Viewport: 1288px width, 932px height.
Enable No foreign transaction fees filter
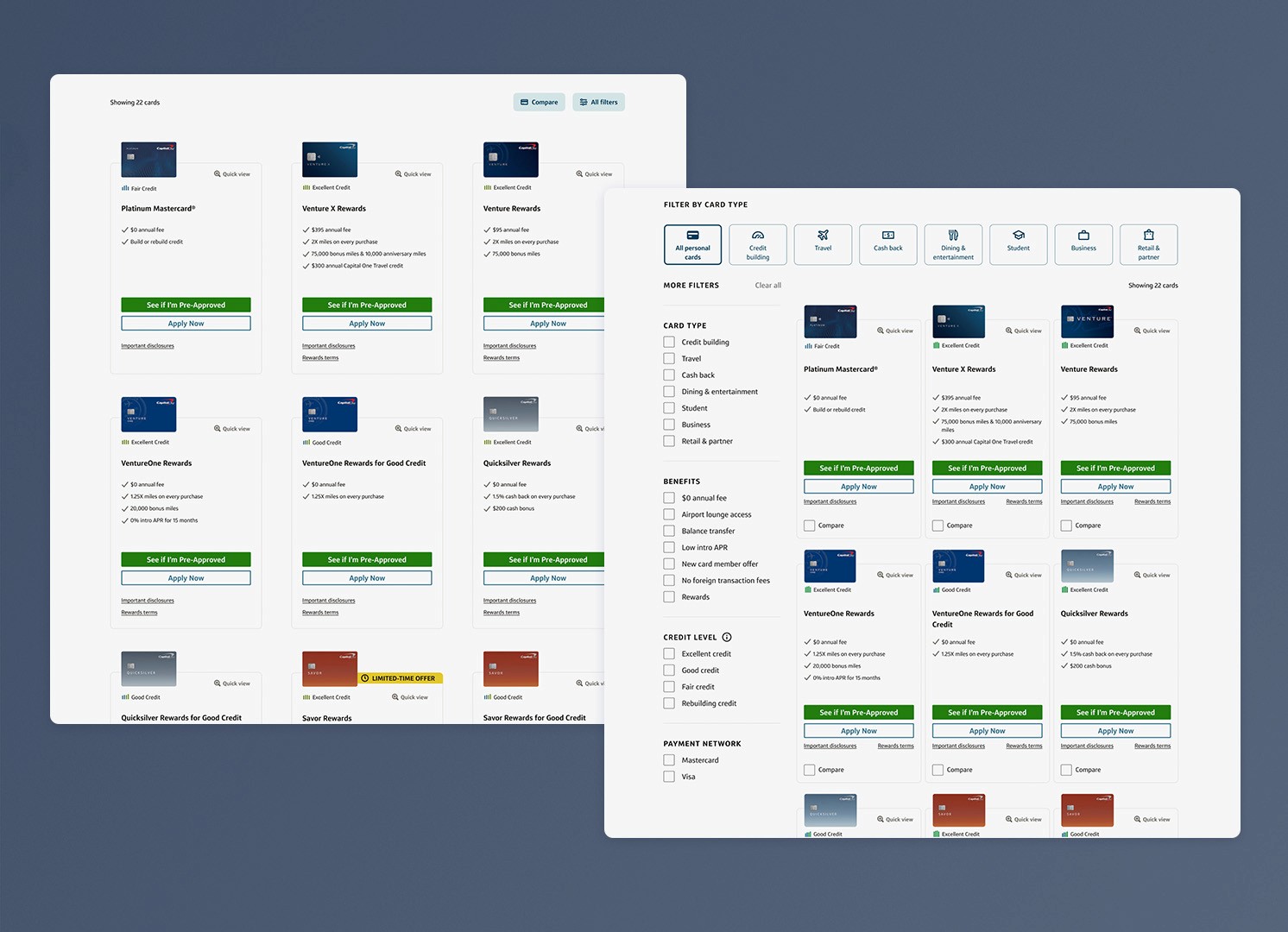pos(669,580)
